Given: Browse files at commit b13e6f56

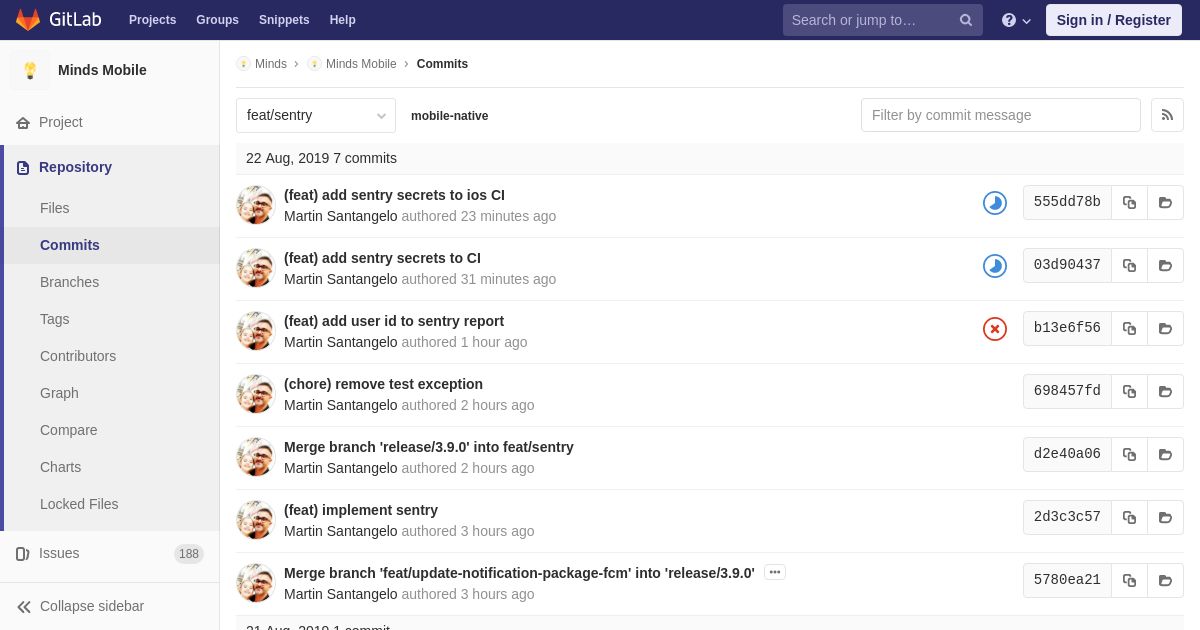Looking at the screenshot, I should pyautogui.click(x=1165, y=328).
